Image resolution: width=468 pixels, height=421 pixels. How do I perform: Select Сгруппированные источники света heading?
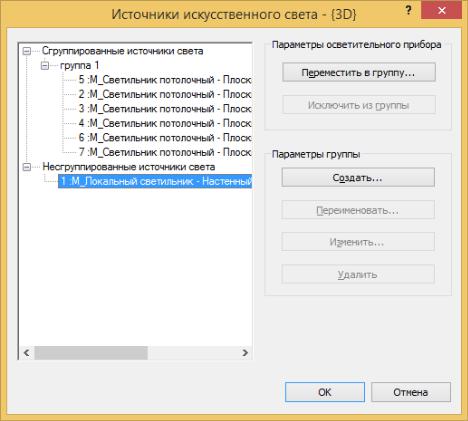click(x=123, y=51)
